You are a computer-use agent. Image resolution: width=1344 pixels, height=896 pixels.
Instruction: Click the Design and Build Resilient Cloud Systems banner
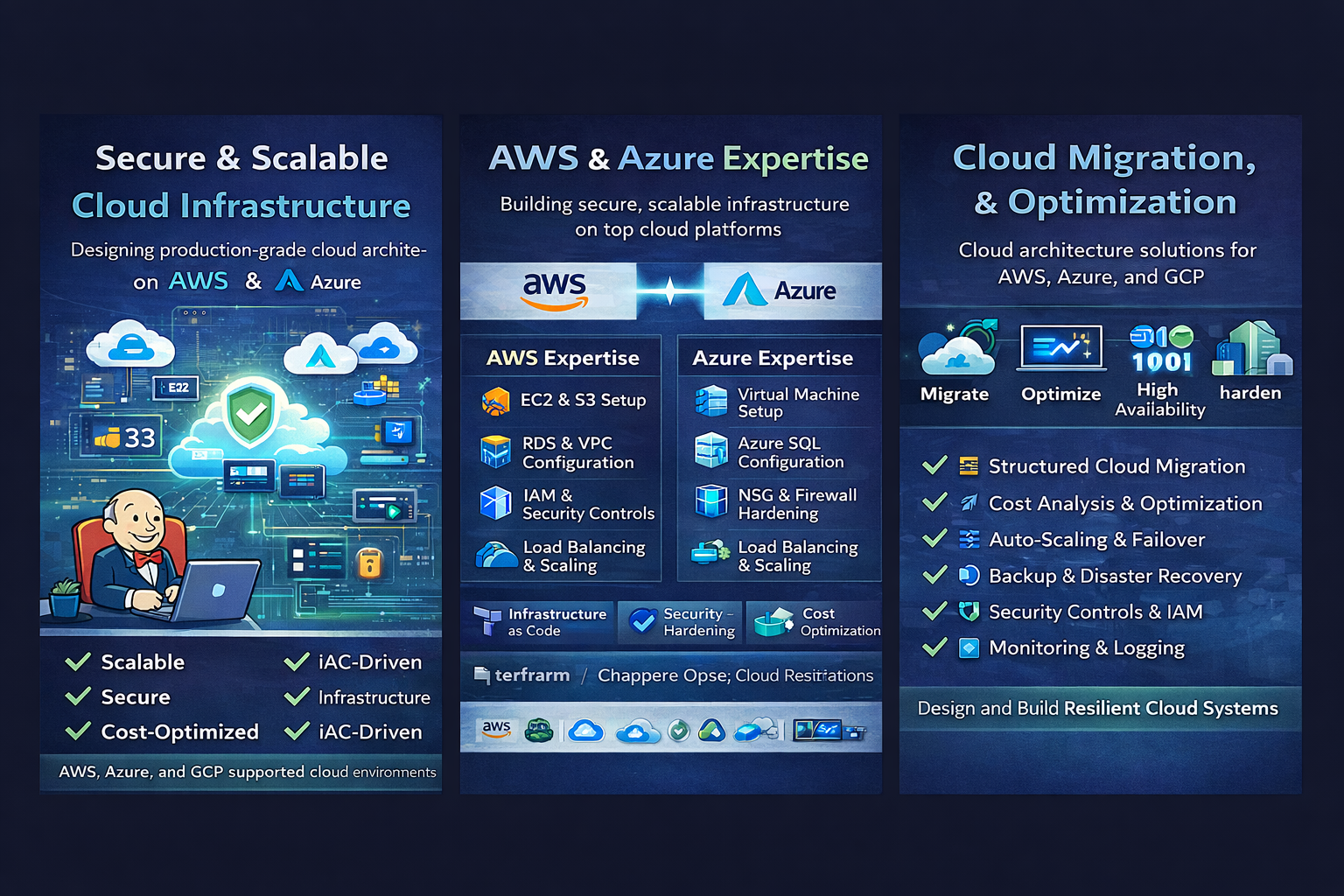point(1098,709)
